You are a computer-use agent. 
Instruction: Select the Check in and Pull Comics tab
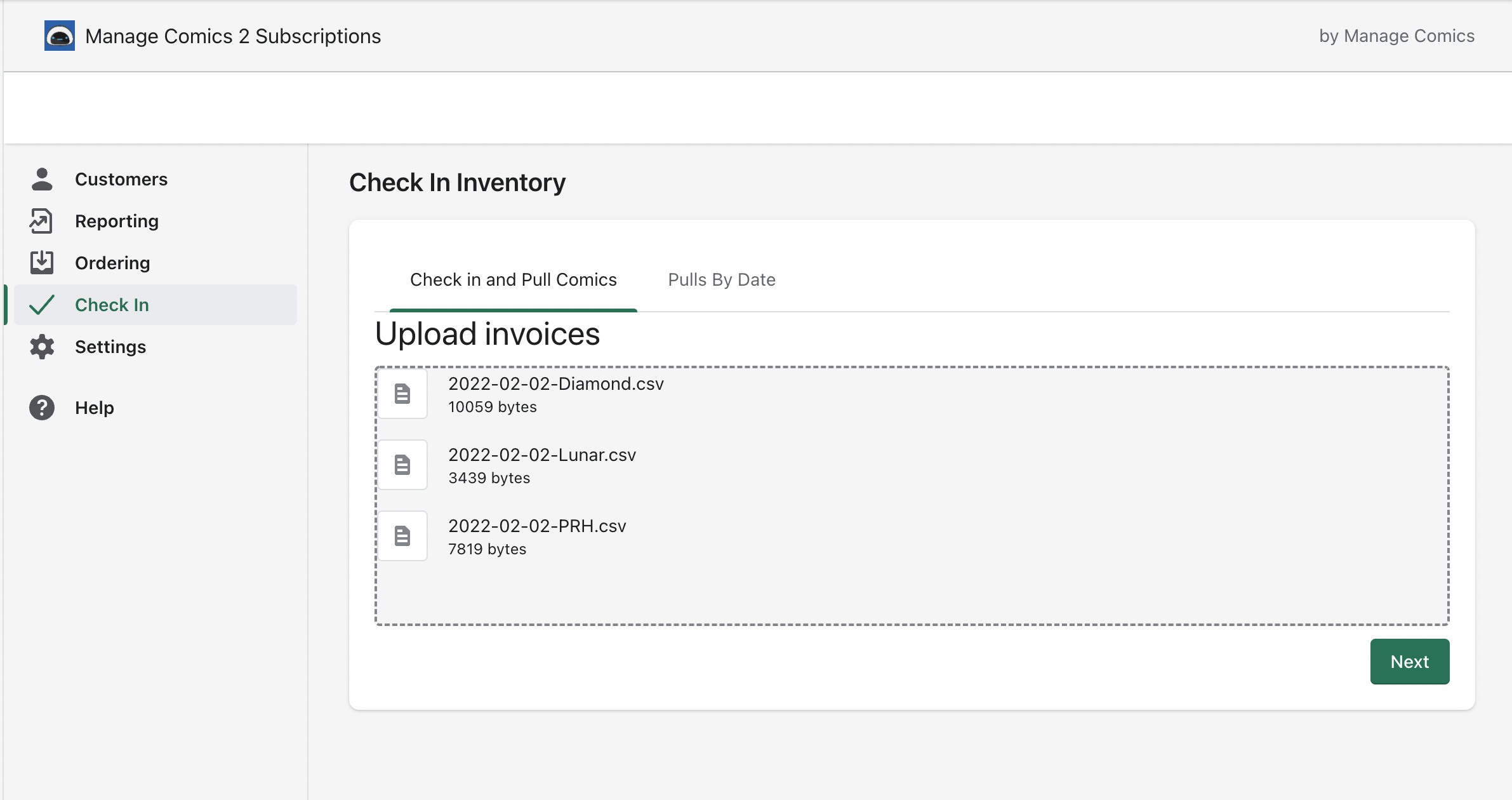513,280
